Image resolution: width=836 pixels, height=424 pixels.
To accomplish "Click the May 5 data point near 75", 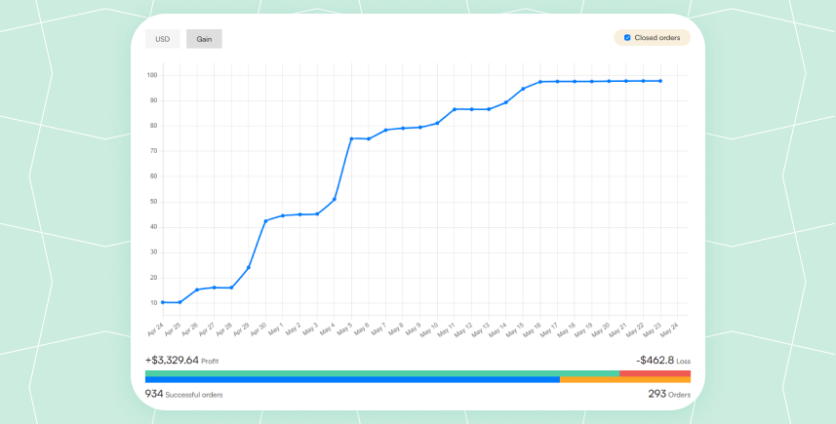I will click(351, 138).
